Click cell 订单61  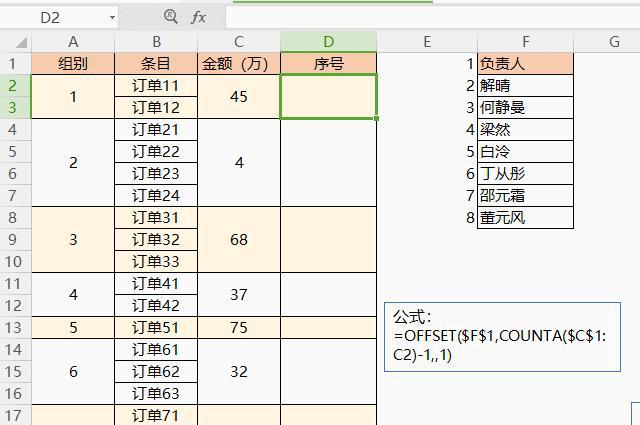pyautogui.click(x=156, y=349)
